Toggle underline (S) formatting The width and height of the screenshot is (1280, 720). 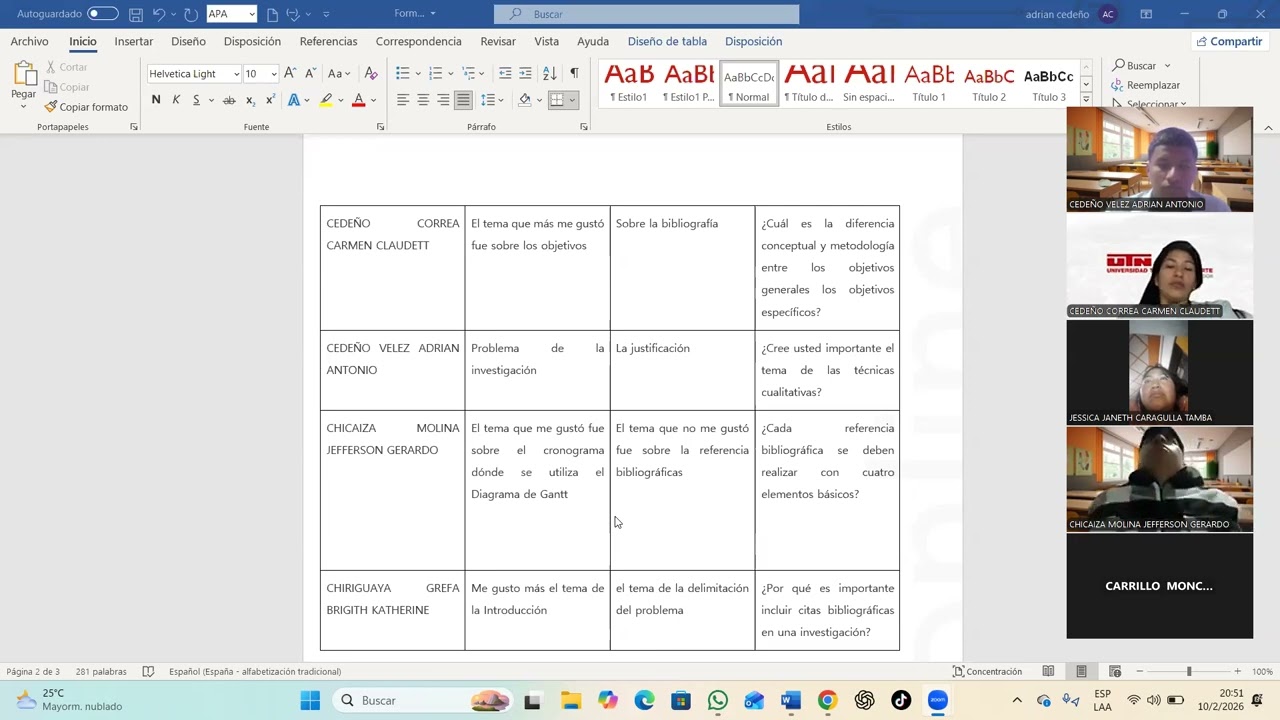click(196, 100)
